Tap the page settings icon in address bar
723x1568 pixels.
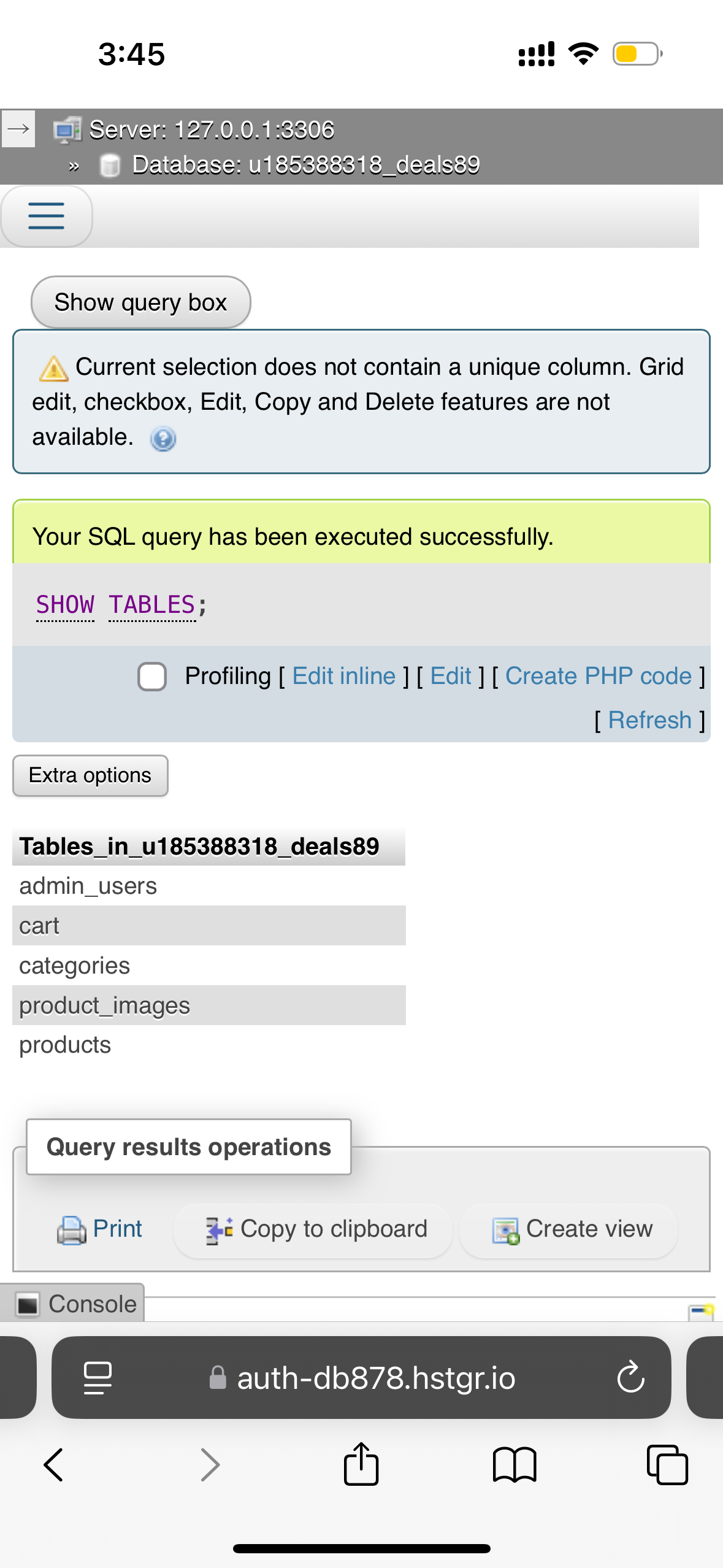pyautogui.click(x=98, y=1378)
